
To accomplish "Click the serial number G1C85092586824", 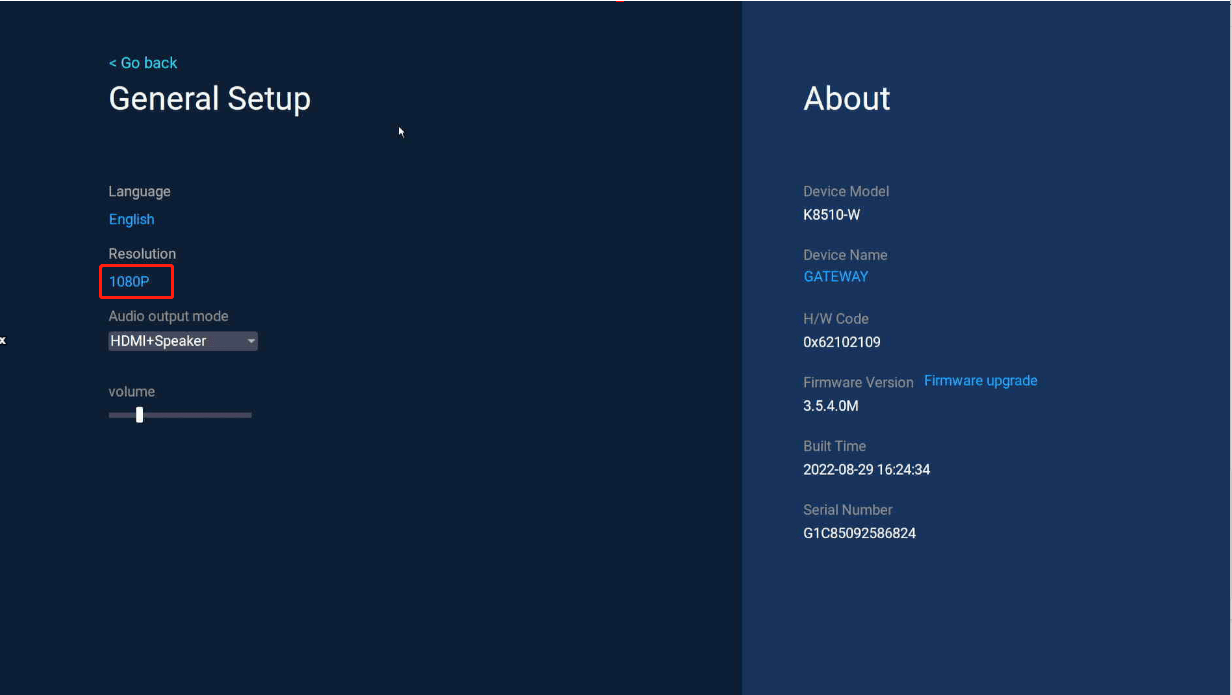I will 859,533.
